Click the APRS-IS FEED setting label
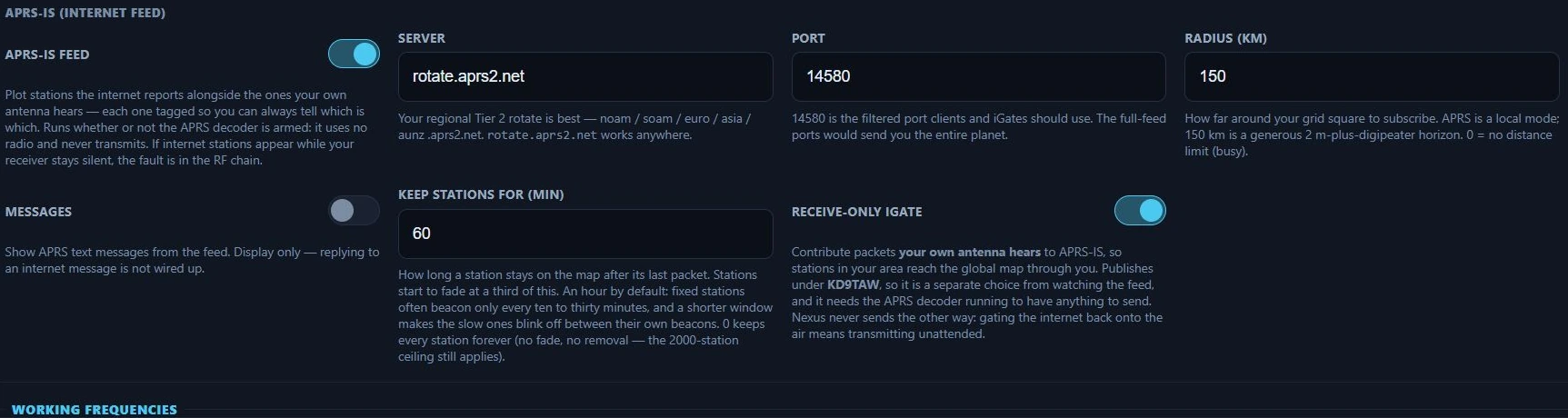Viewport: 1568px width, 418px height. [x=47, y=55]
